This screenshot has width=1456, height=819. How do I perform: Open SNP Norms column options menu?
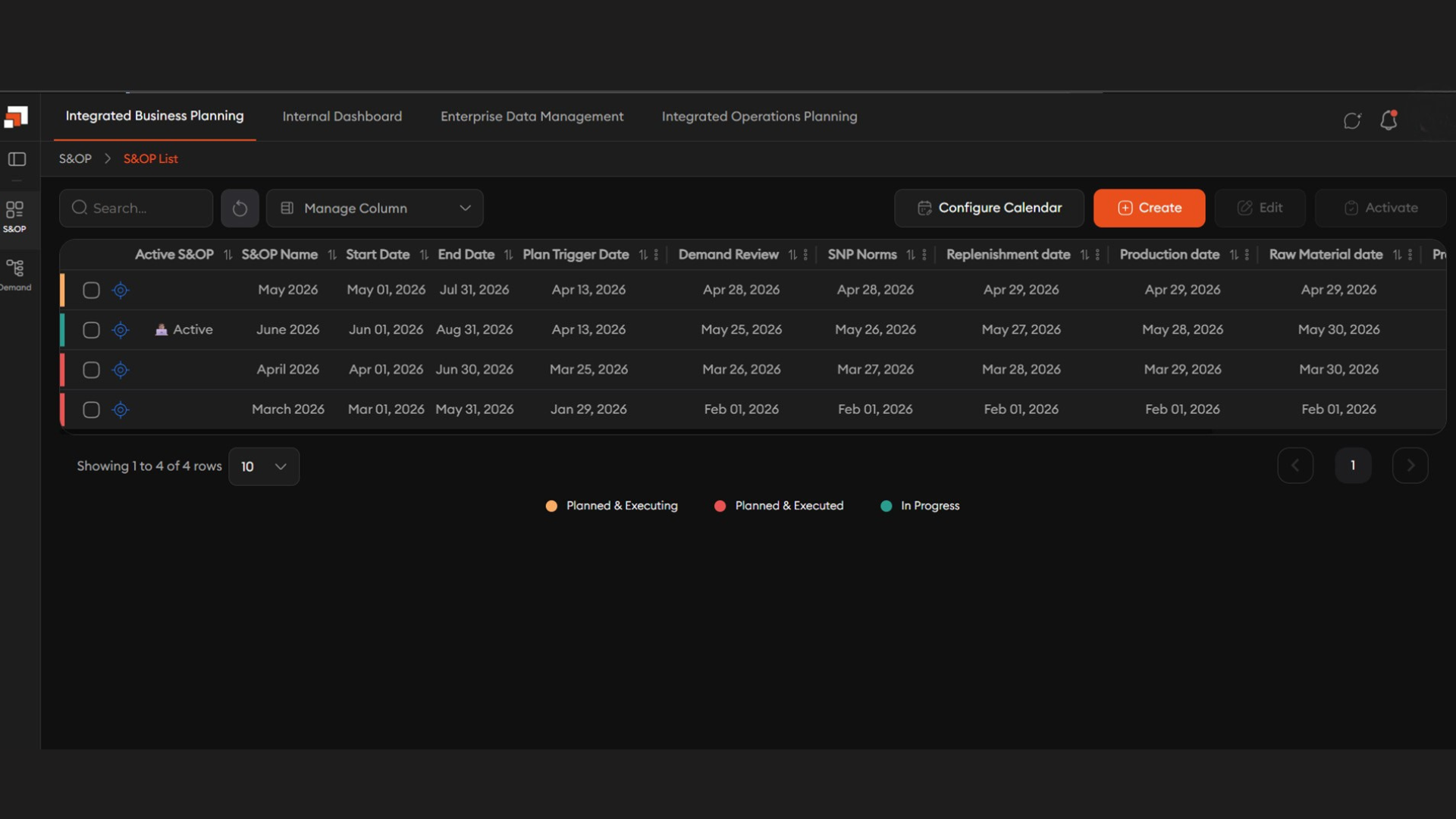[924, 255]
